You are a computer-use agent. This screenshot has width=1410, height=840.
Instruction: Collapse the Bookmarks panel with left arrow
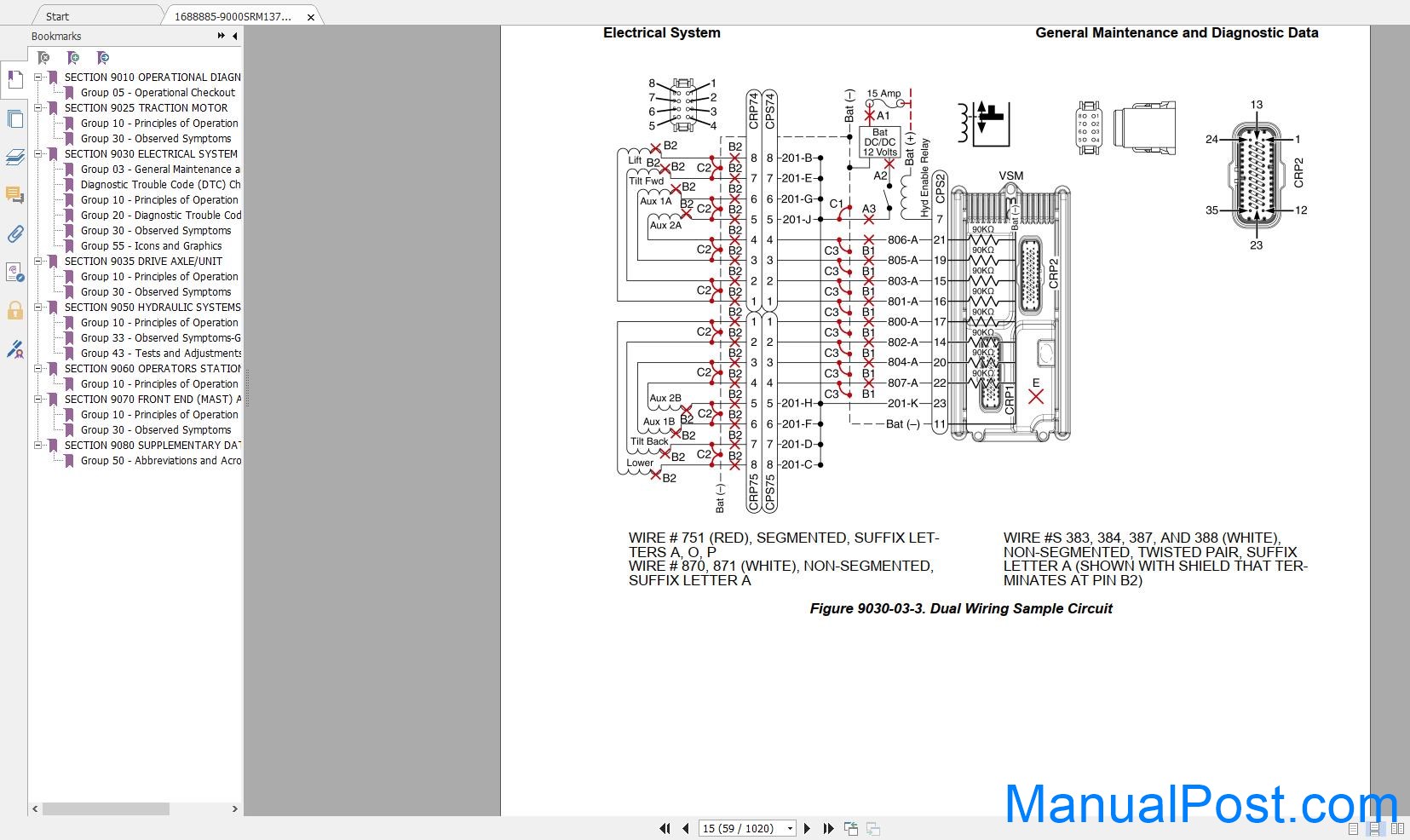pyautogui.click(x=235, y=36)
